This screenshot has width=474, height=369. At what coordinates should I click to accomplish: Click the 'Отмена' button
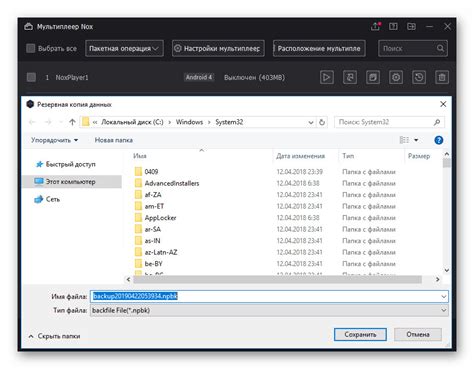(418, 334)
